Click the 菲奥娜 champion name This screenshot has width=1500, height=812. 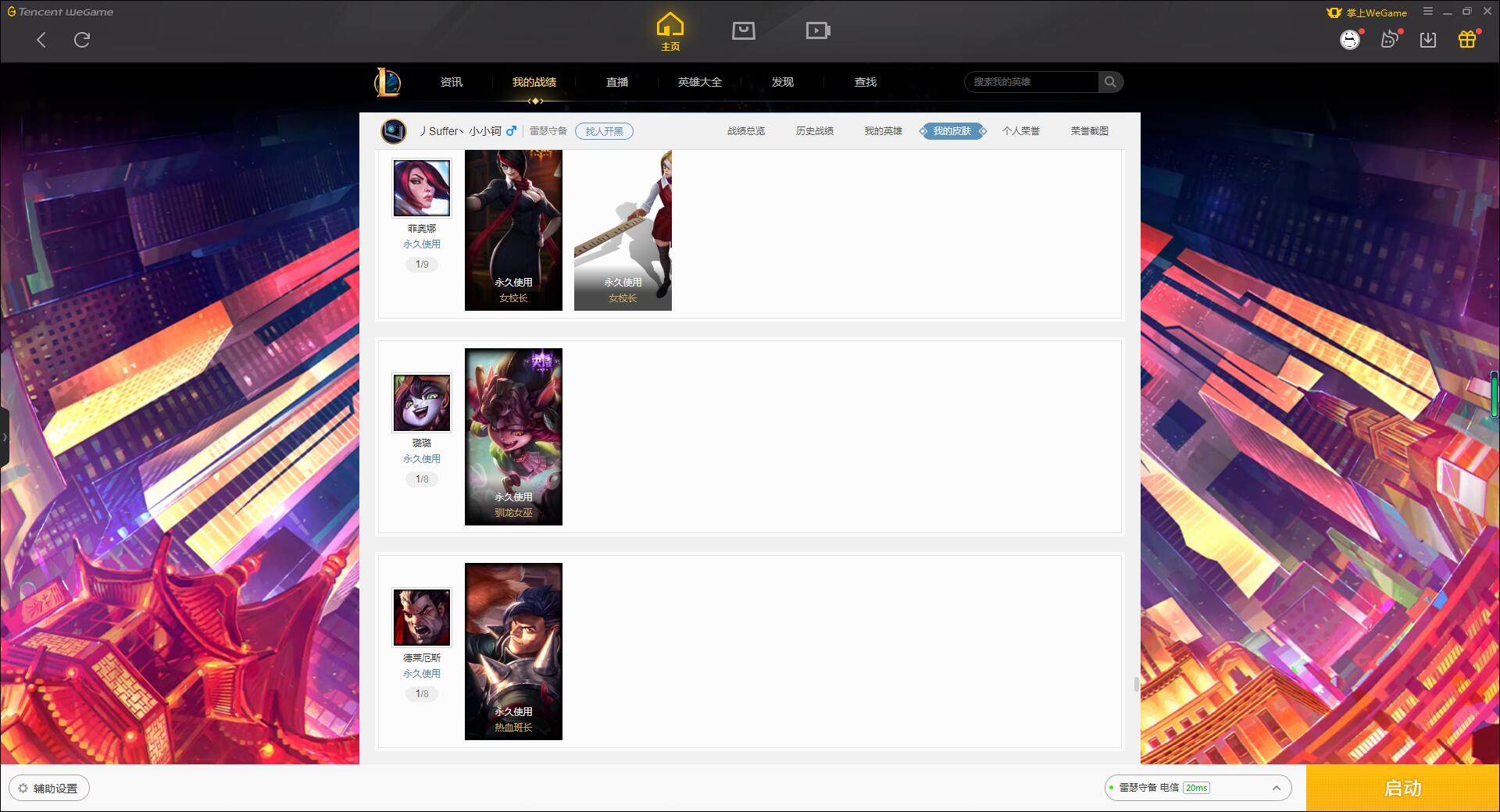[422, 229]
